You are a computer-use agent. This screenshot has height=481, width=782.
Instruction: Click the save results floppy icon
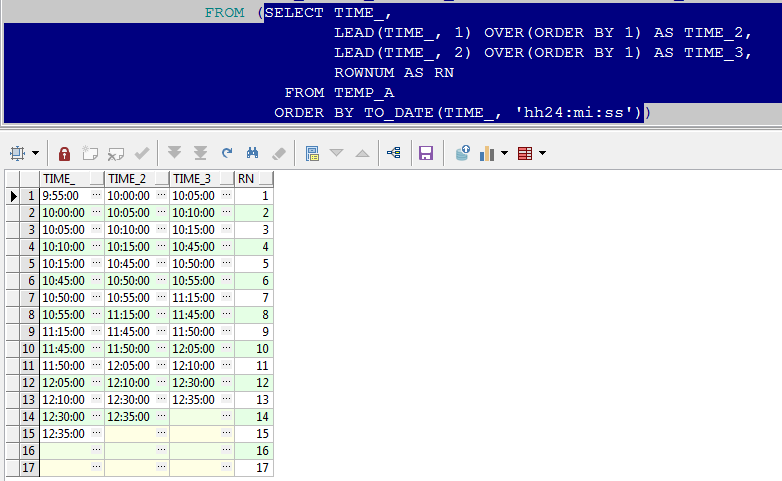[x=425, y=154]
